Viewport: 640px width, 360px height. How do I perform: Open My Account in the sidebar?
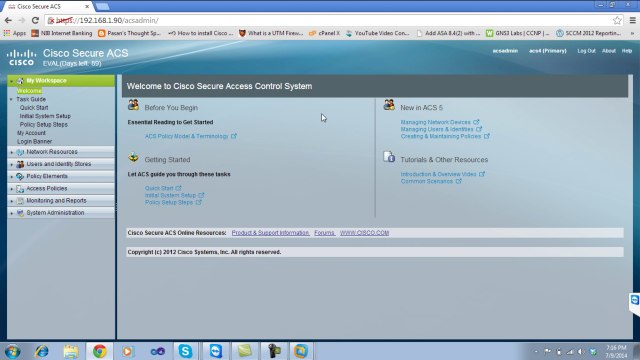(31, 133)
